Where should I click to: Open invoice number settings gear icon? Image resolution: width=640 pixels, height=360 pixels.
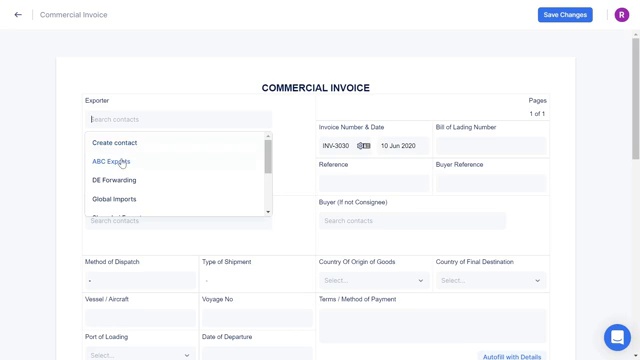tap(360, 146)
